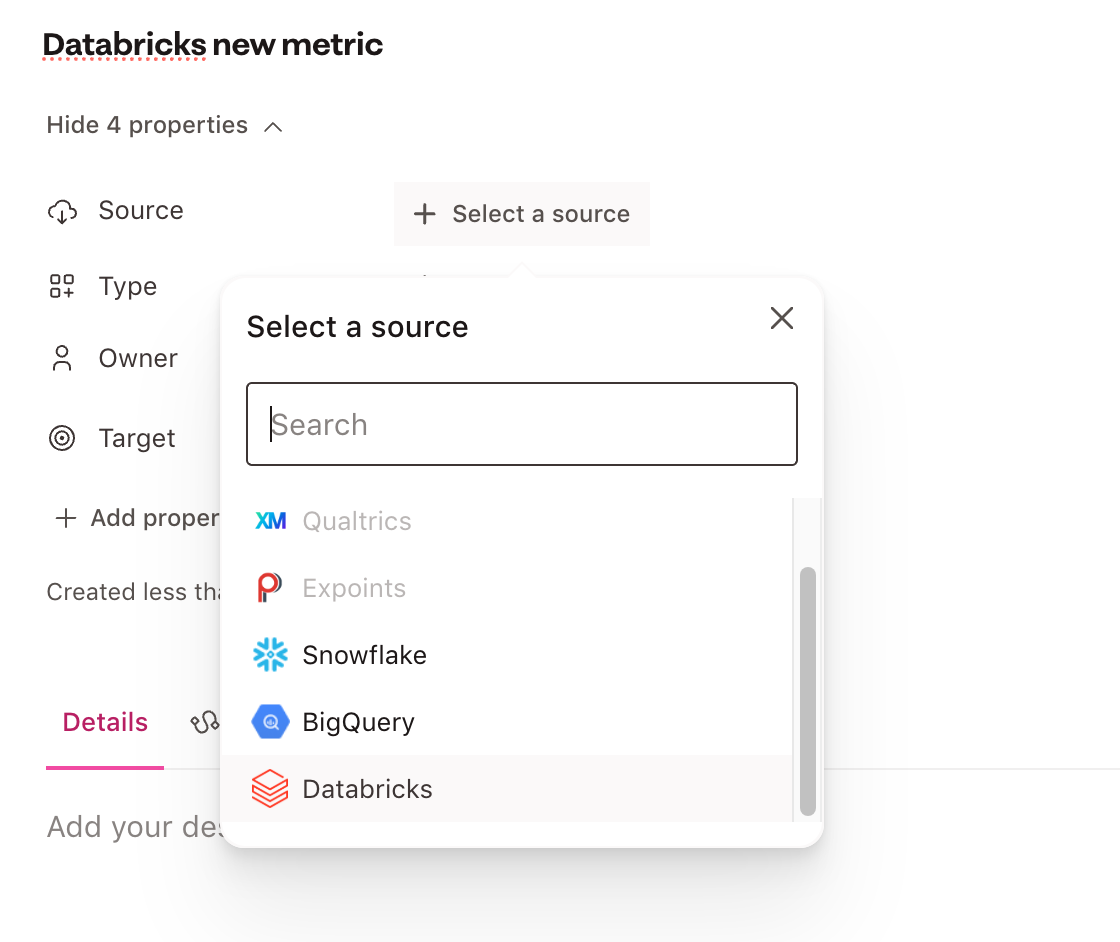Close the Select a source popup

pyautogui.click(x=782, y=319)
